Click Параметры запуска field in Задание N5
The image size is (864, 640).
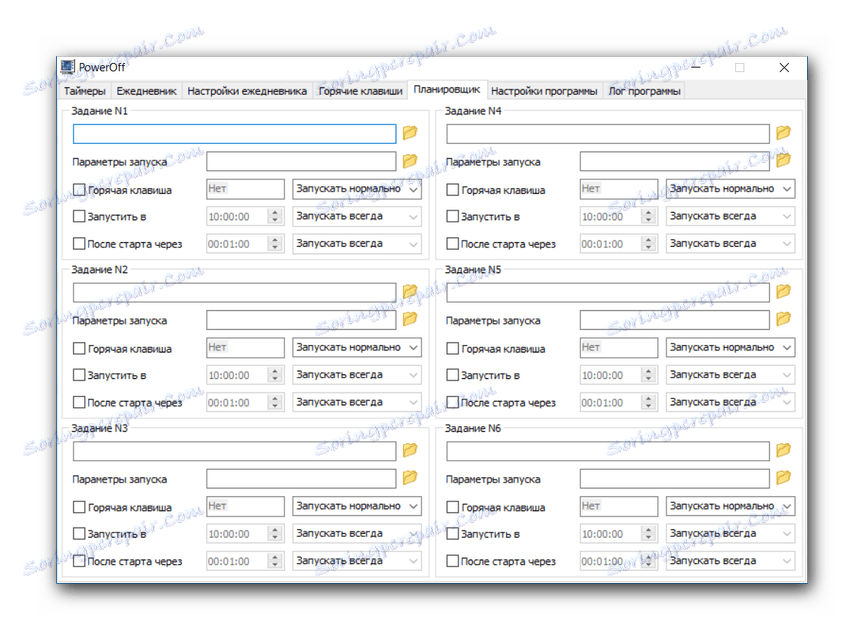[x=675, y=320]
